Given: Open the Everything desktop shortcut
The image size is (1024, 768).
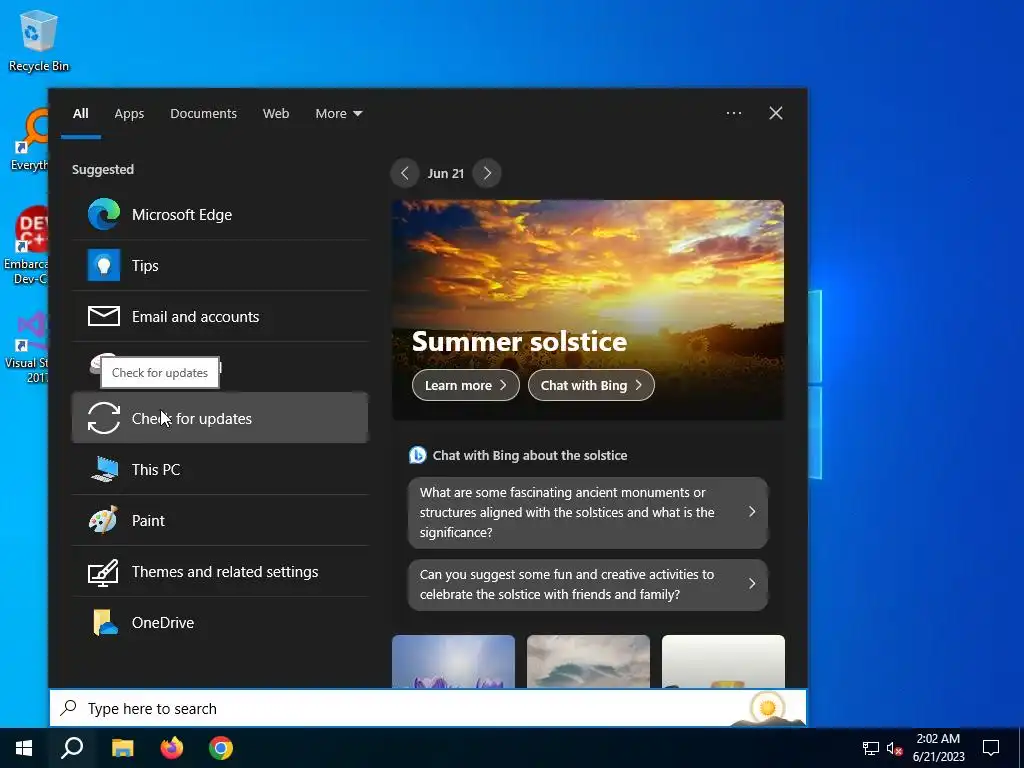Looking at the screenshot, I should [x=29, y=140].
